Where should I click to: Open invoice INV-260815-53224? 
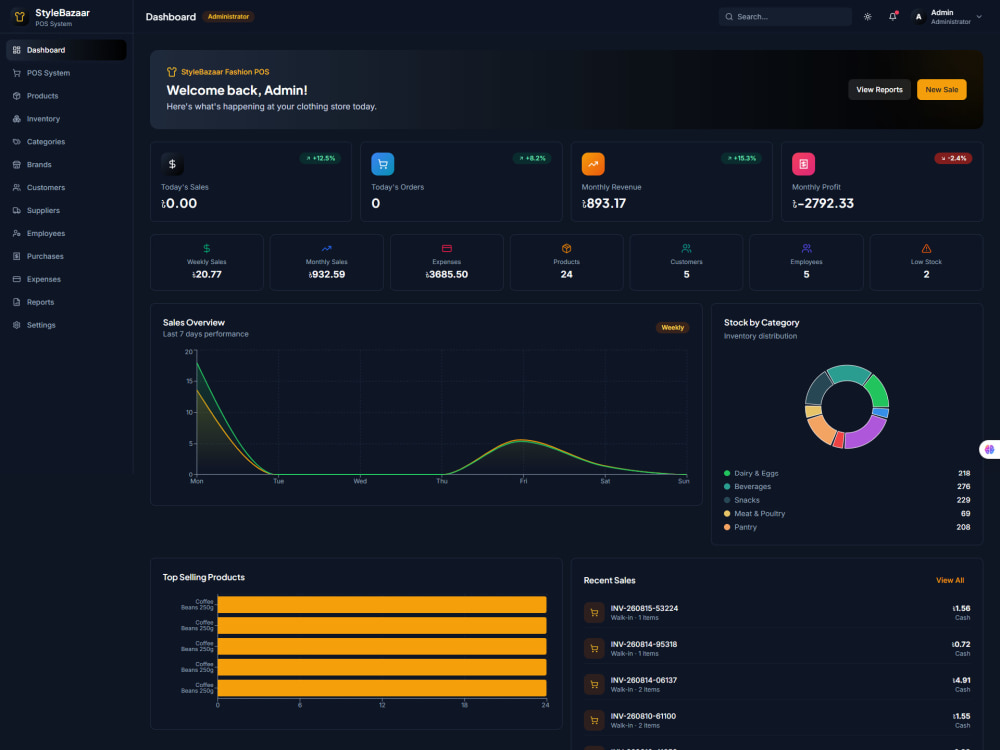tap(777, 612)
